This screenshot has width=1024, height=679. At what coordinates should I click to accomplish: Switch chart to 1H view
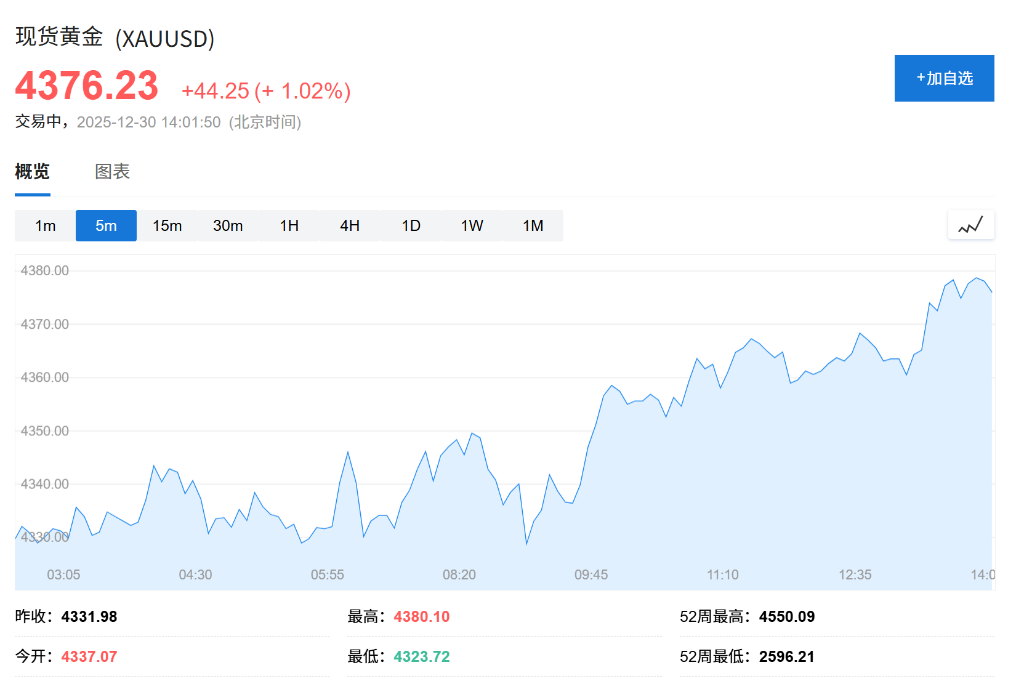(289, 225)
